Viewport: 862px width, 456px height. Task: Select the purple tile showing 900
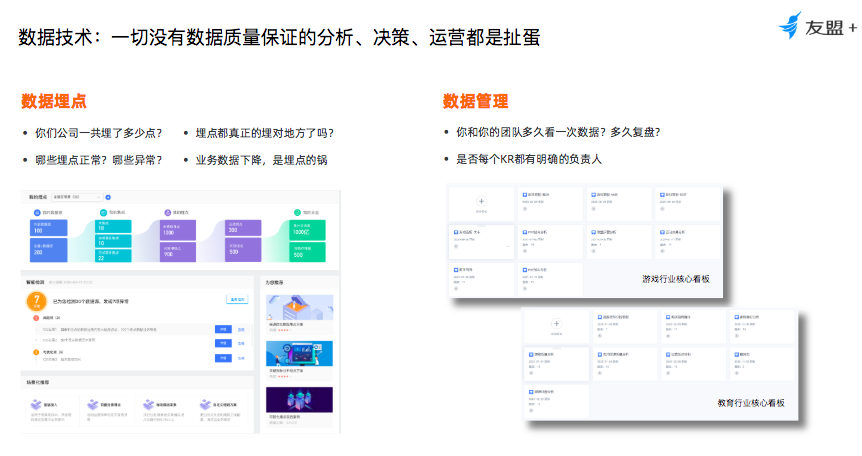coord(178,252)
